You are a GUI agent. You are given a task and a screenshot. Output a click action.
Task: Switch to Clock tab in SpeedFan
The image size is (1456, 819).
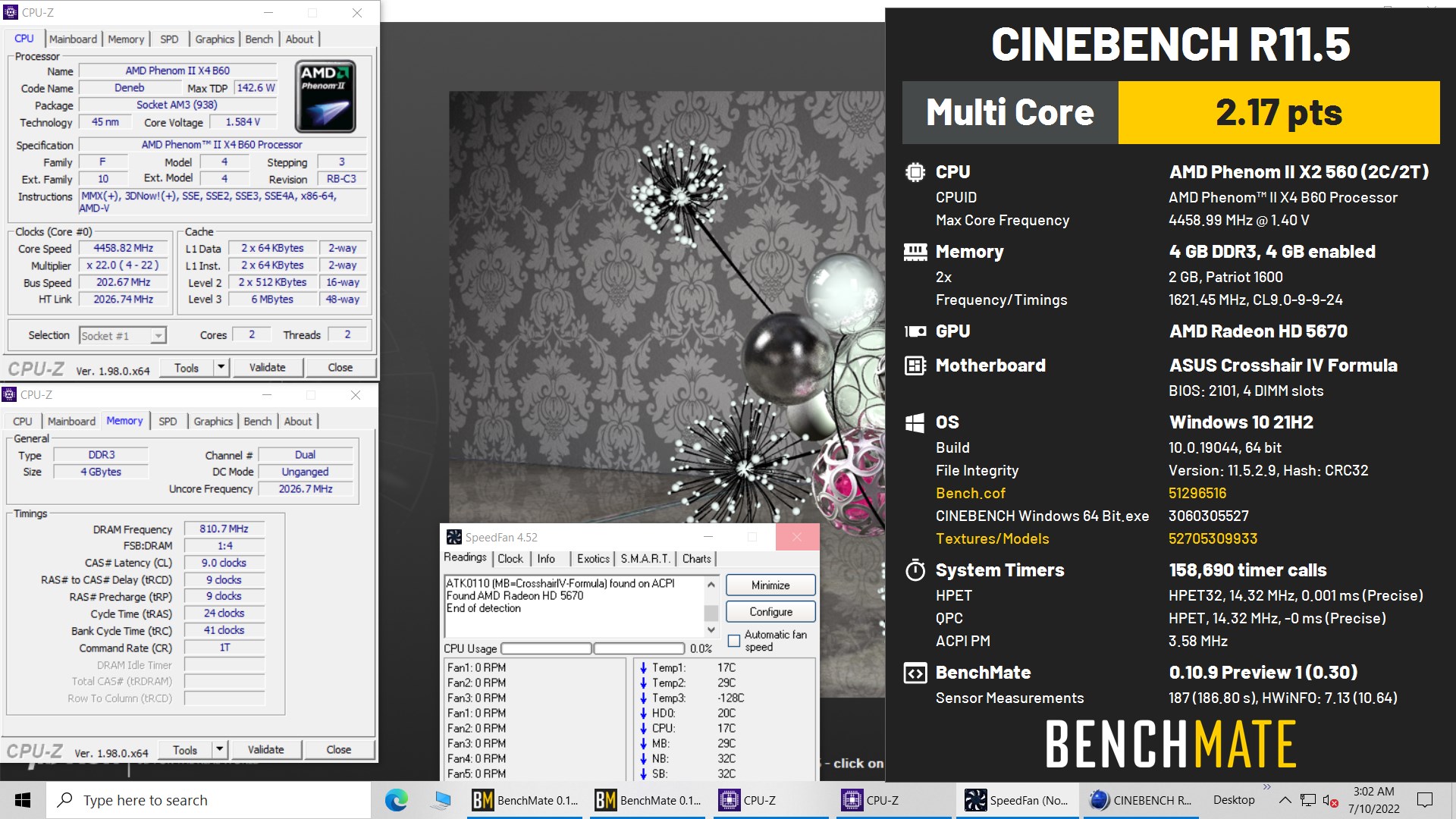510,558
